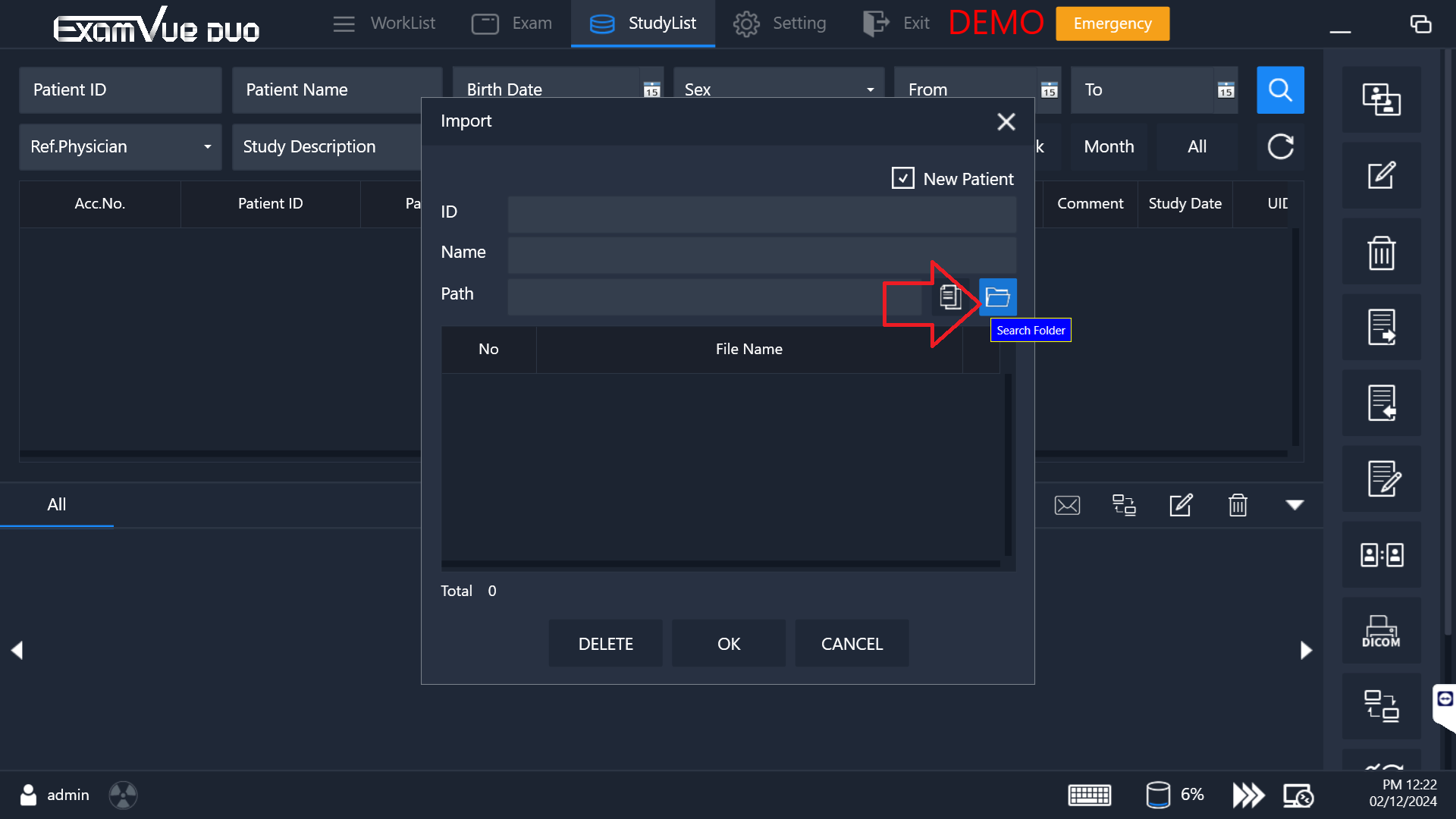Expand the downward triangle next to trash icon
1456x819 pixels.
pyautogui.click(x=1294, y=505)
